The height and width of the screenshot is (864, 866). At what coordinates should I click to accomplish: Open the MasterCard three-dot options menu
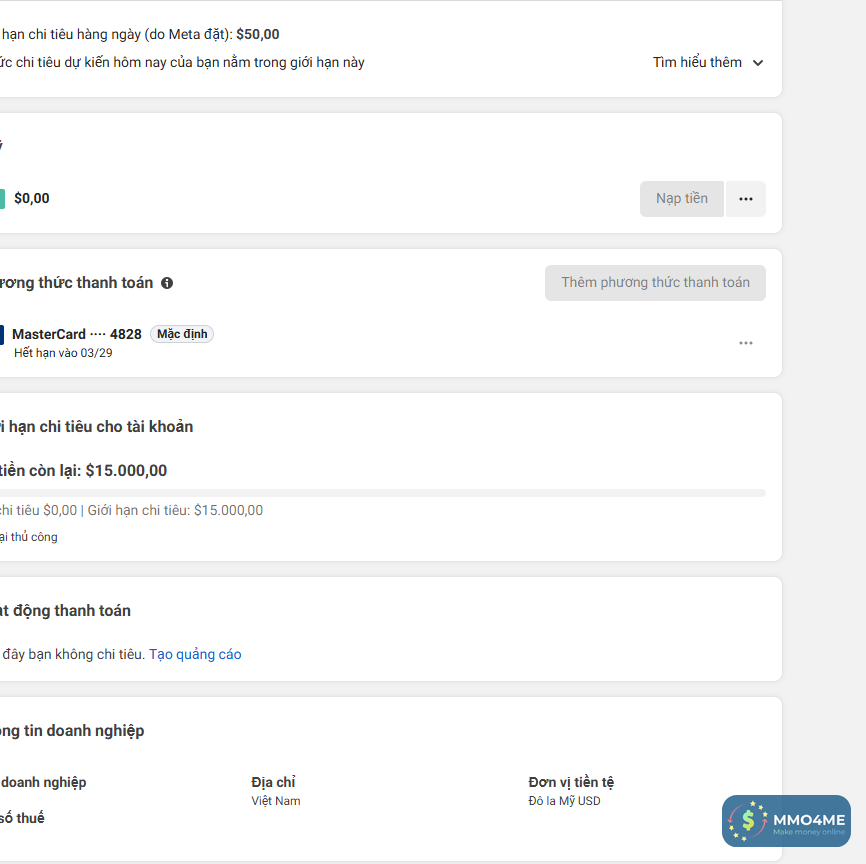pyautogui.click(x=746, y=343)
